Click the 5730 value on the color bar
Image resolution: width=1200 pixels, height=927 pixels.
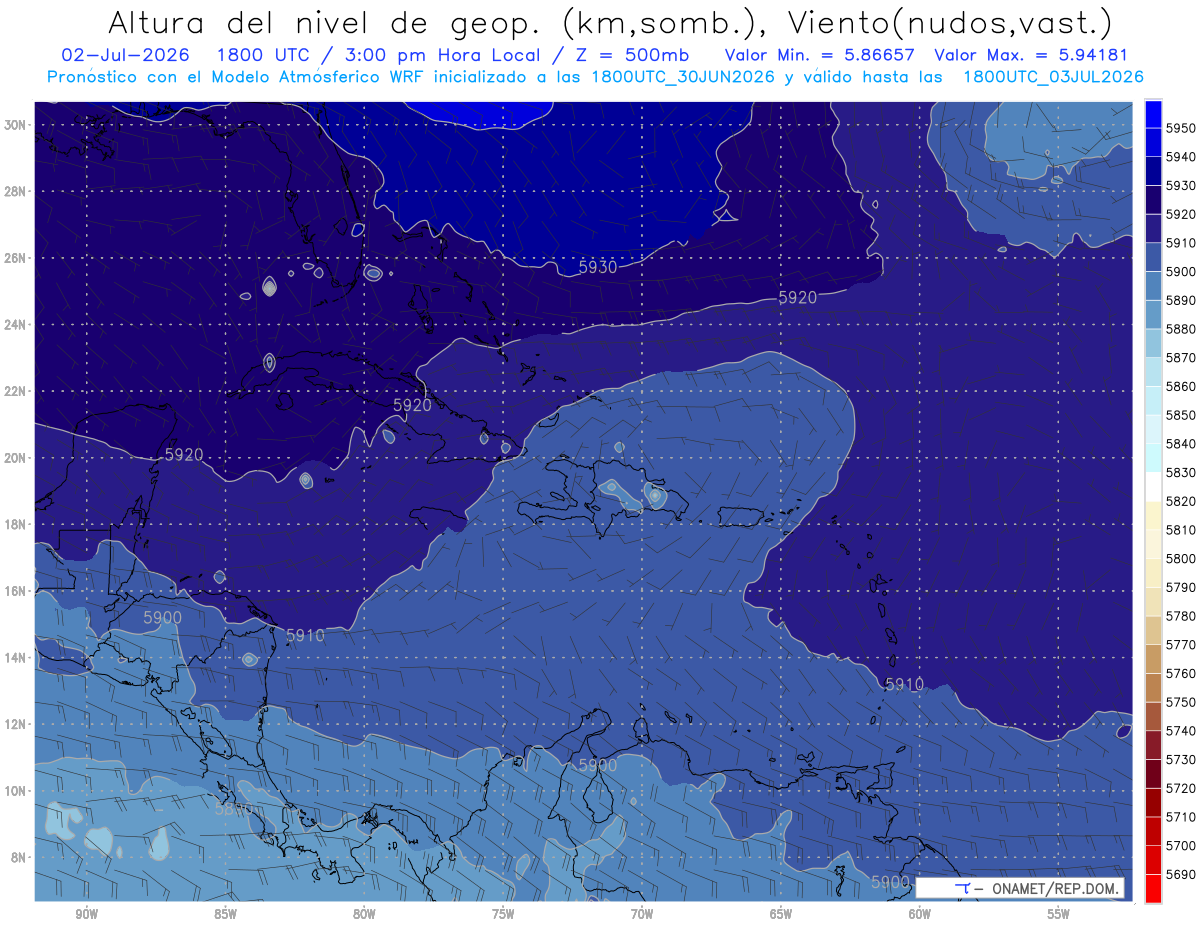point(1181,759)
